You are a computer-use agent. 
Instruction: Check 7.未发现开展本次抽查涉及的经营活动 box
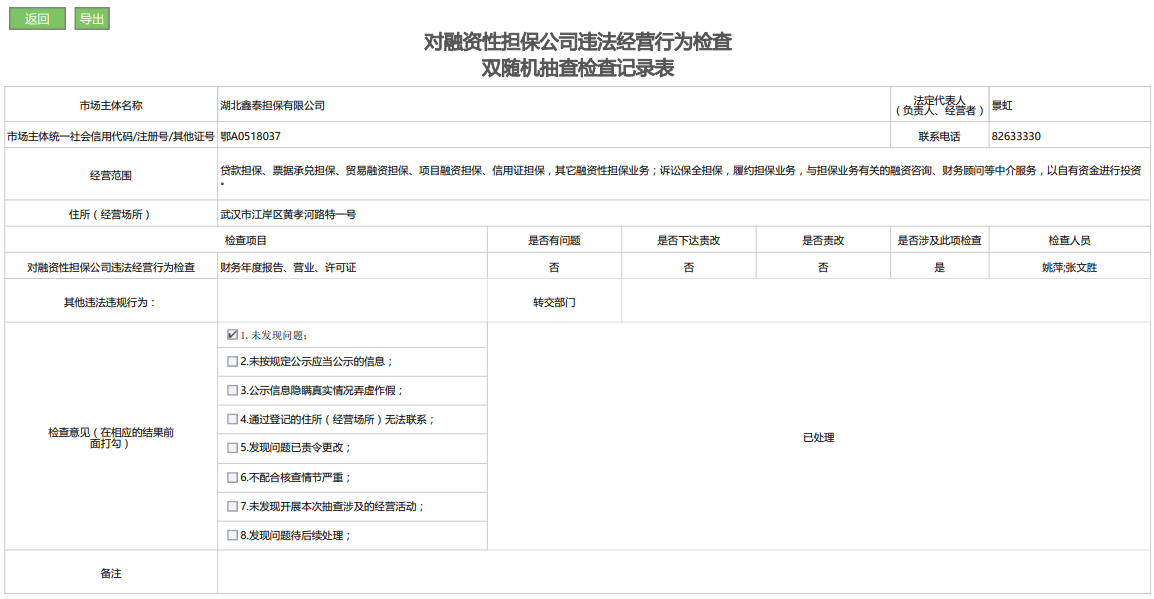pos(233,506)
